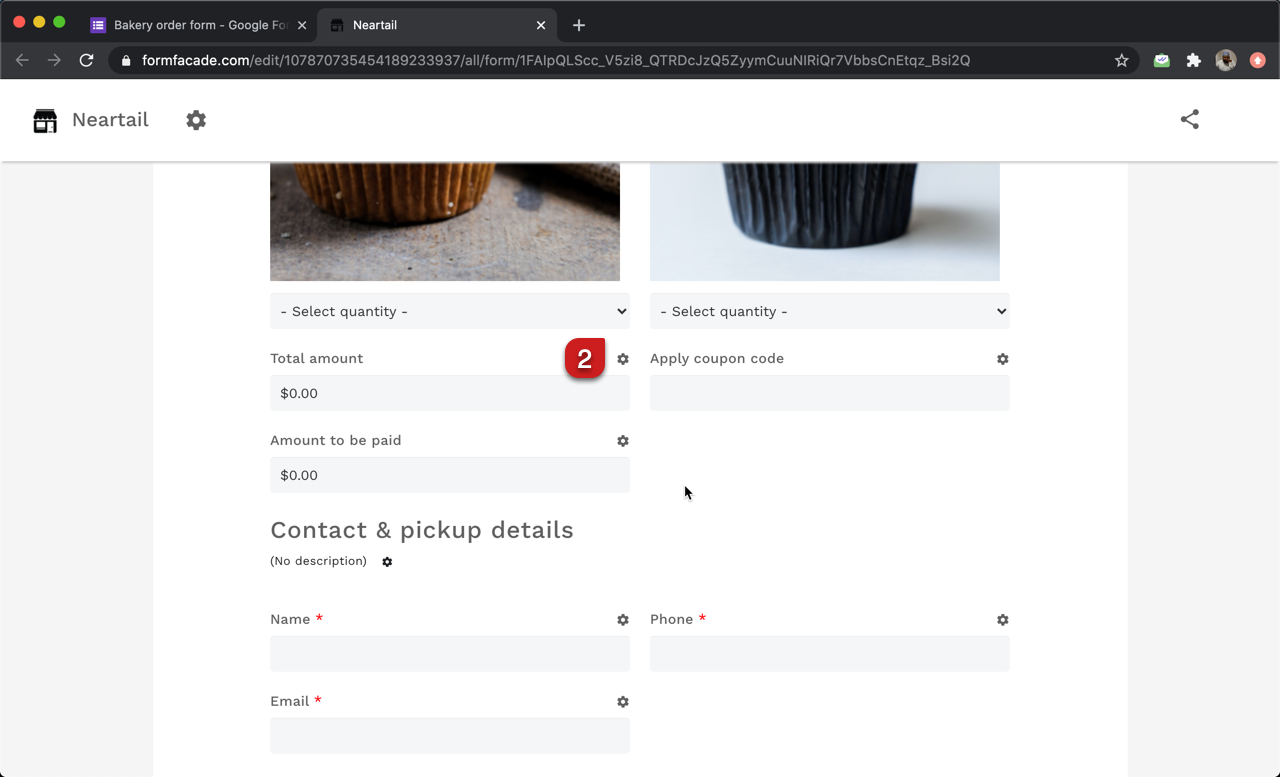Click the Neartail storefront icon
This screenshot has width=1280, height=777.
click(44, 119)
